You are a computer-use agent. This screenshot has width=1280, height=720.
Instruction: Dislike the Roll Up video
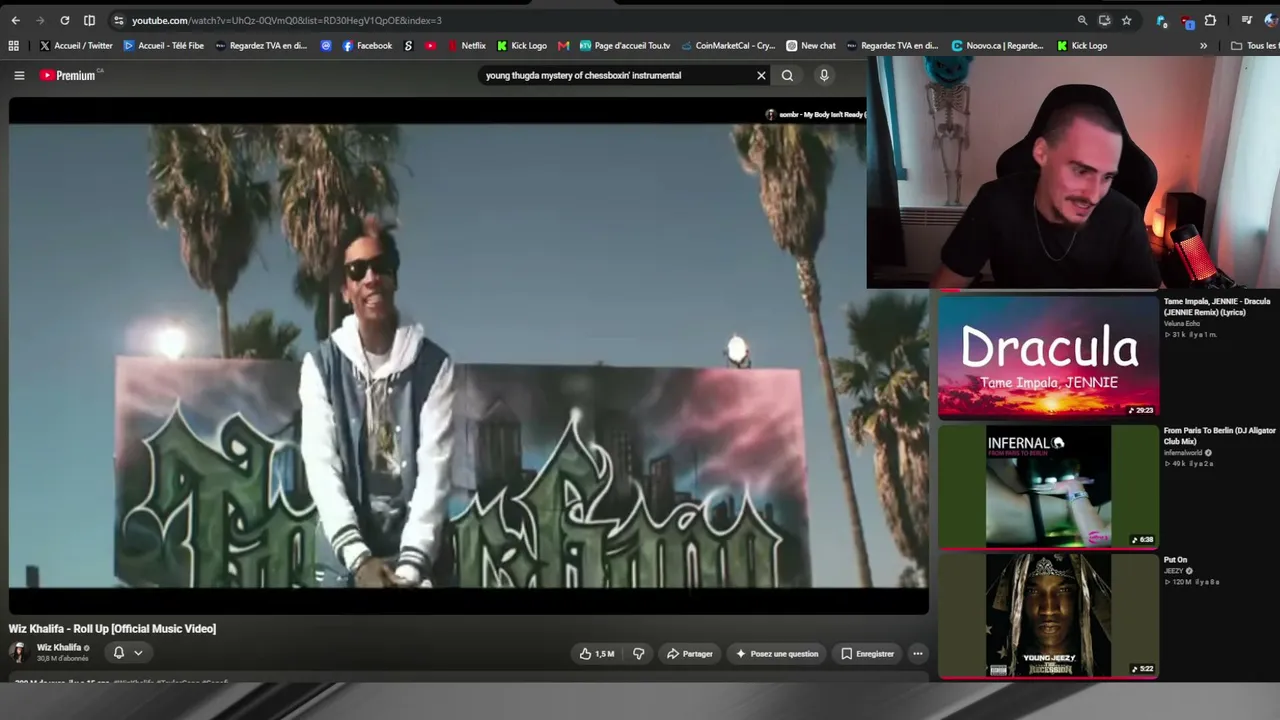click(638, 654)
